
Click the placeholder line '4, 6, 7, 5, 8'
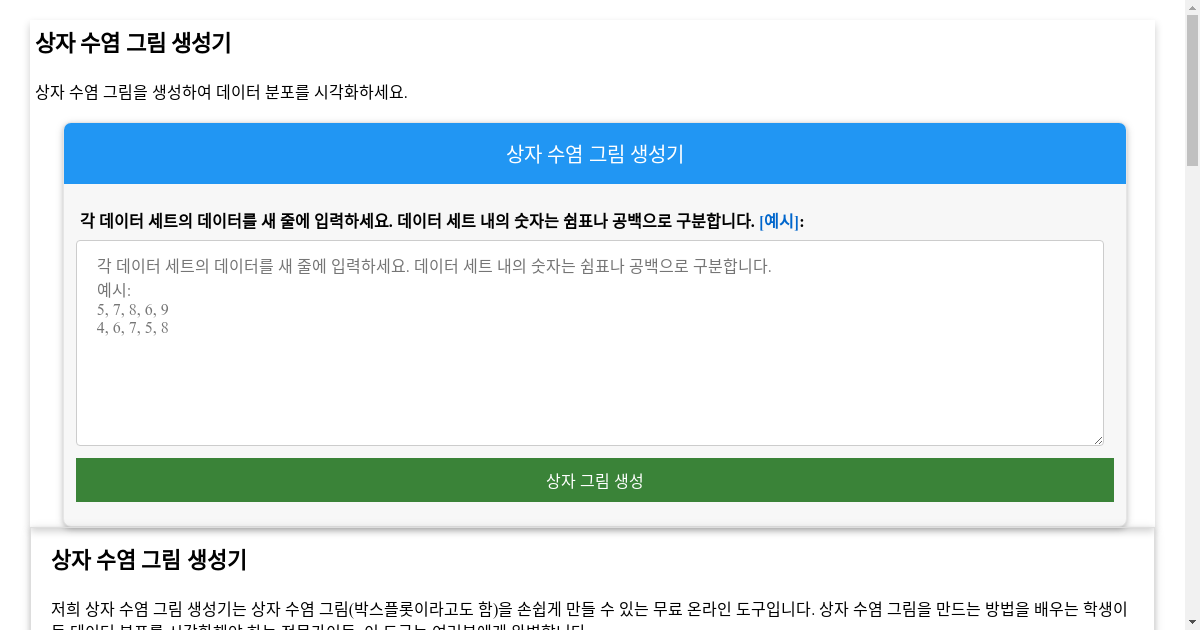[x=133, y=328]
